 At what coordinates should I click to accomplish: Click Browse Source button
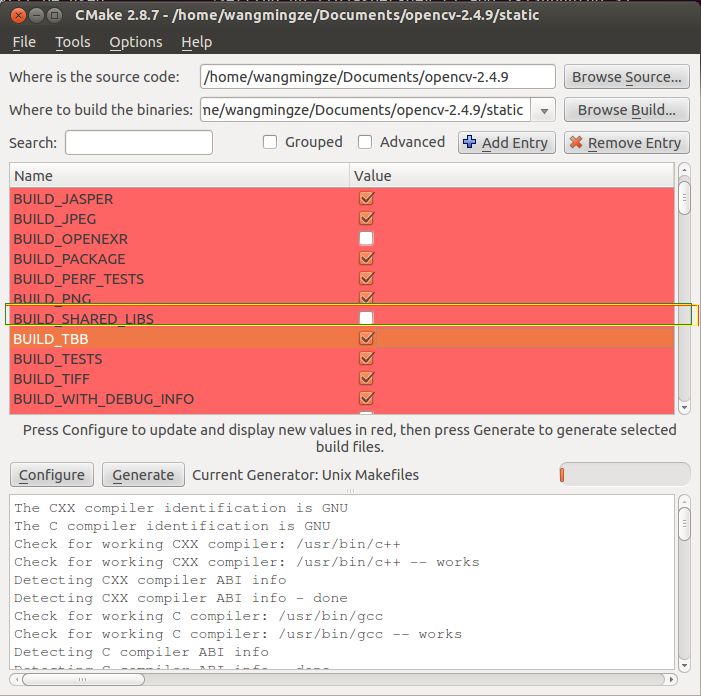pos(627,77)
